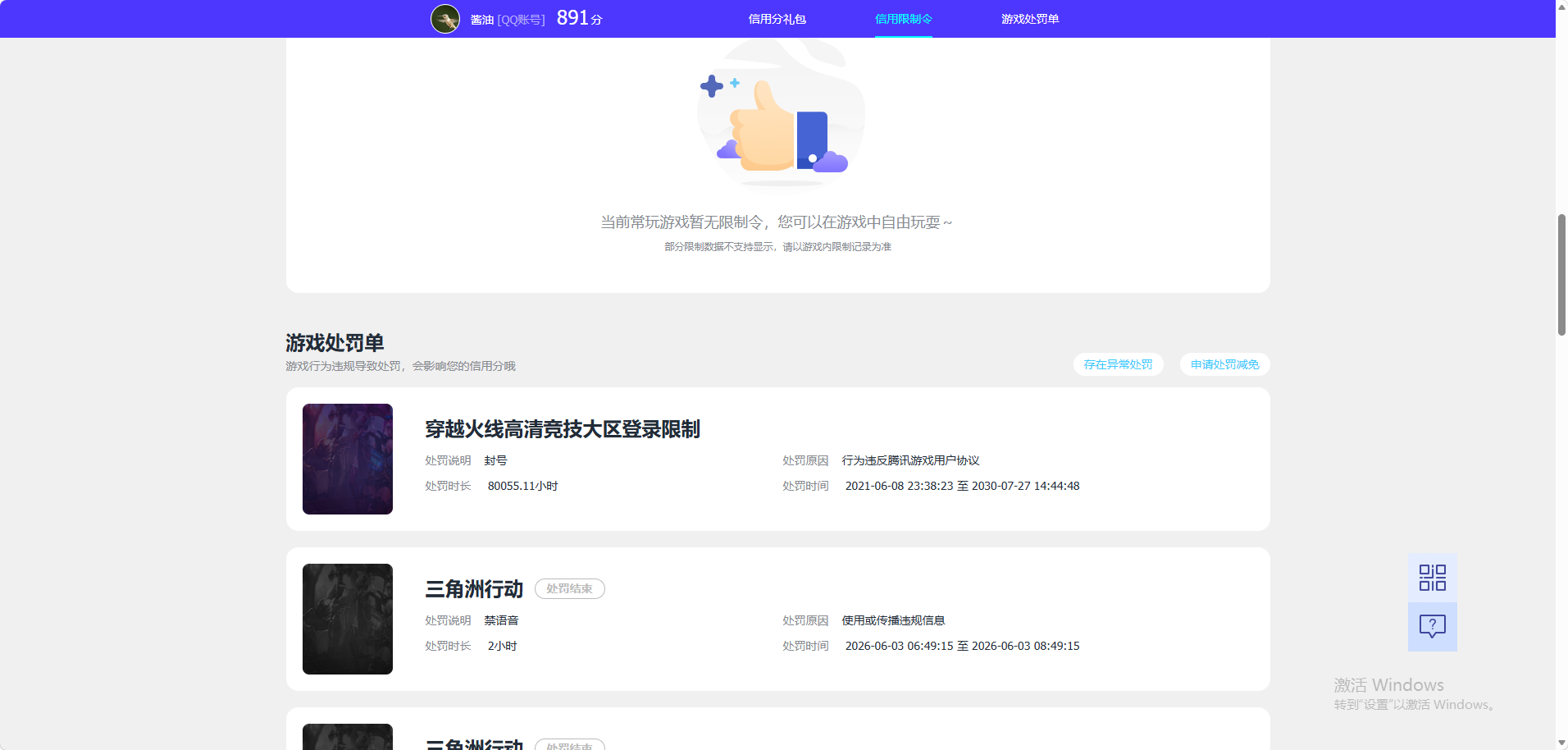Open first 三角洲行动 game thumbnail
Image resolution: width=1568 pixels, height=750 pixels.
coord(348,619)
